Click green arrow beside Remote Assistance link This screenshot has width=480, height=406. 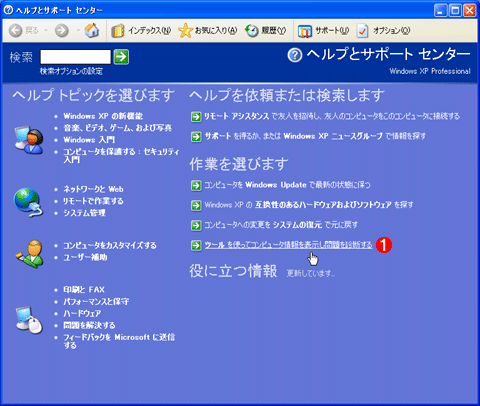point(196,117)
